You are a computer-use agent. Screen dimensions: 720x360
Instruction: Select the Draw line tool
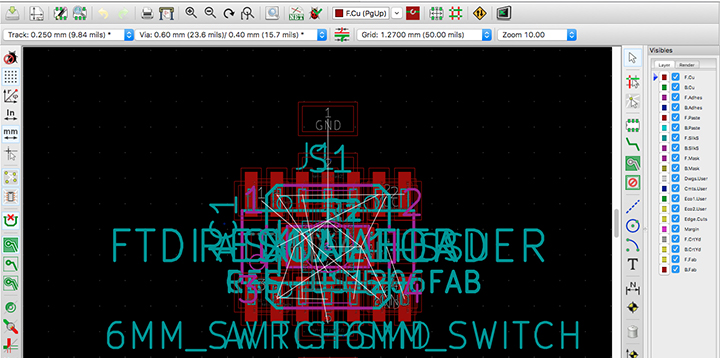(x=633, y=206)
